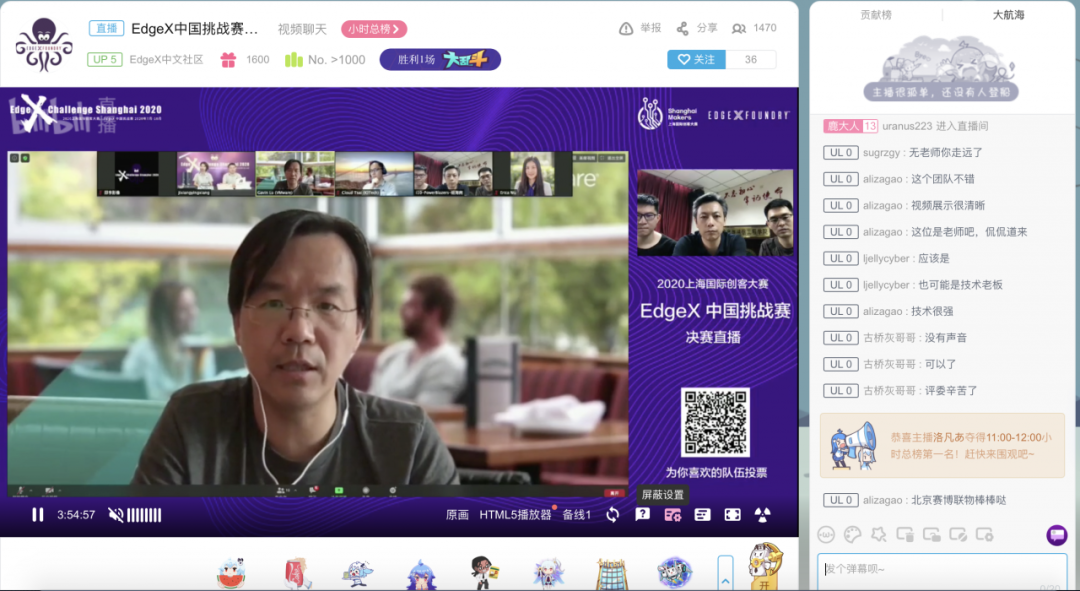The height and width of the screenshot is (591, 1080).
Task: Send the white-haired girl gift
Action: 549,573
